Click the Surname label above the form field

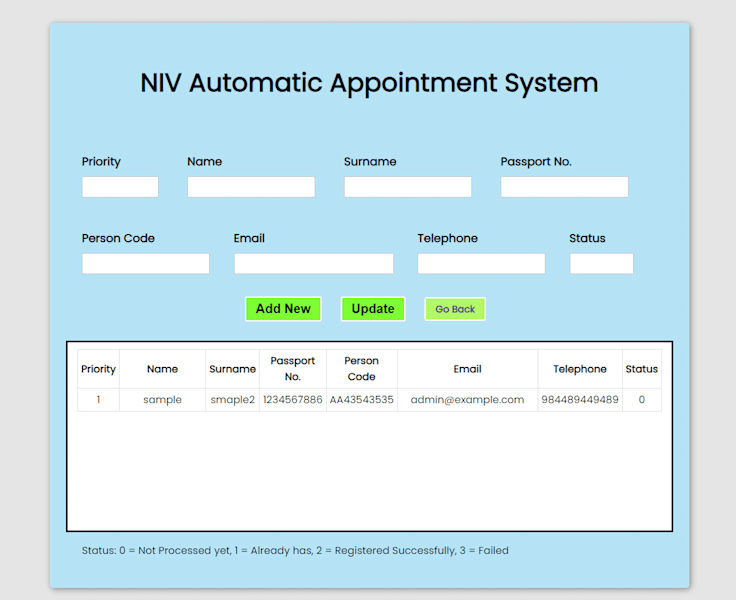tap(370, 162)
